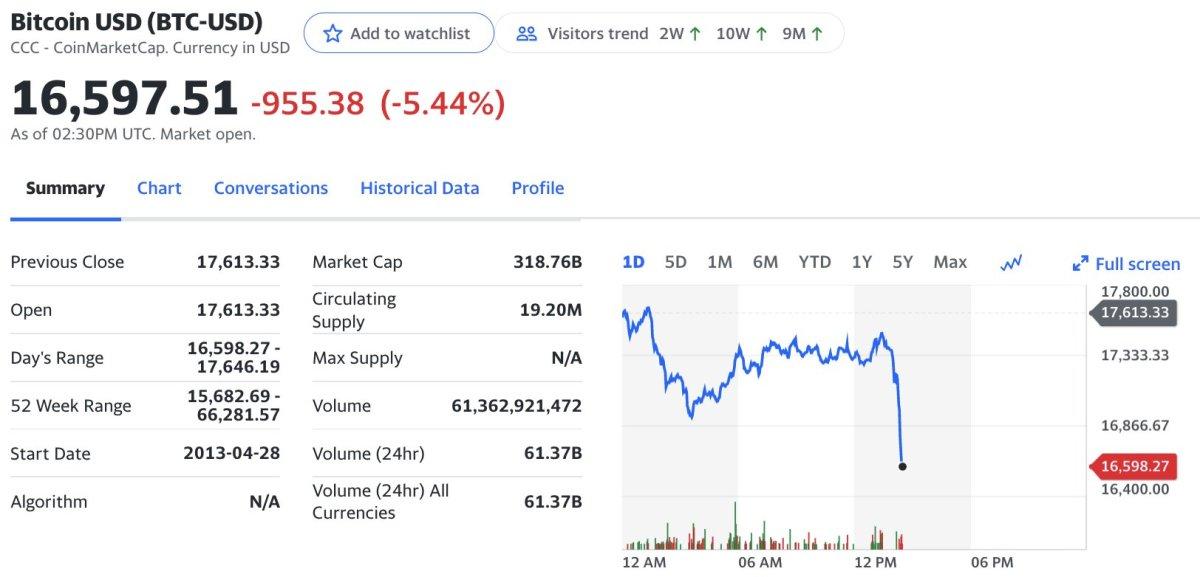Screen dimensions: 1200x577
Task: Open the Historical Data tab
Action: (419, 188)
